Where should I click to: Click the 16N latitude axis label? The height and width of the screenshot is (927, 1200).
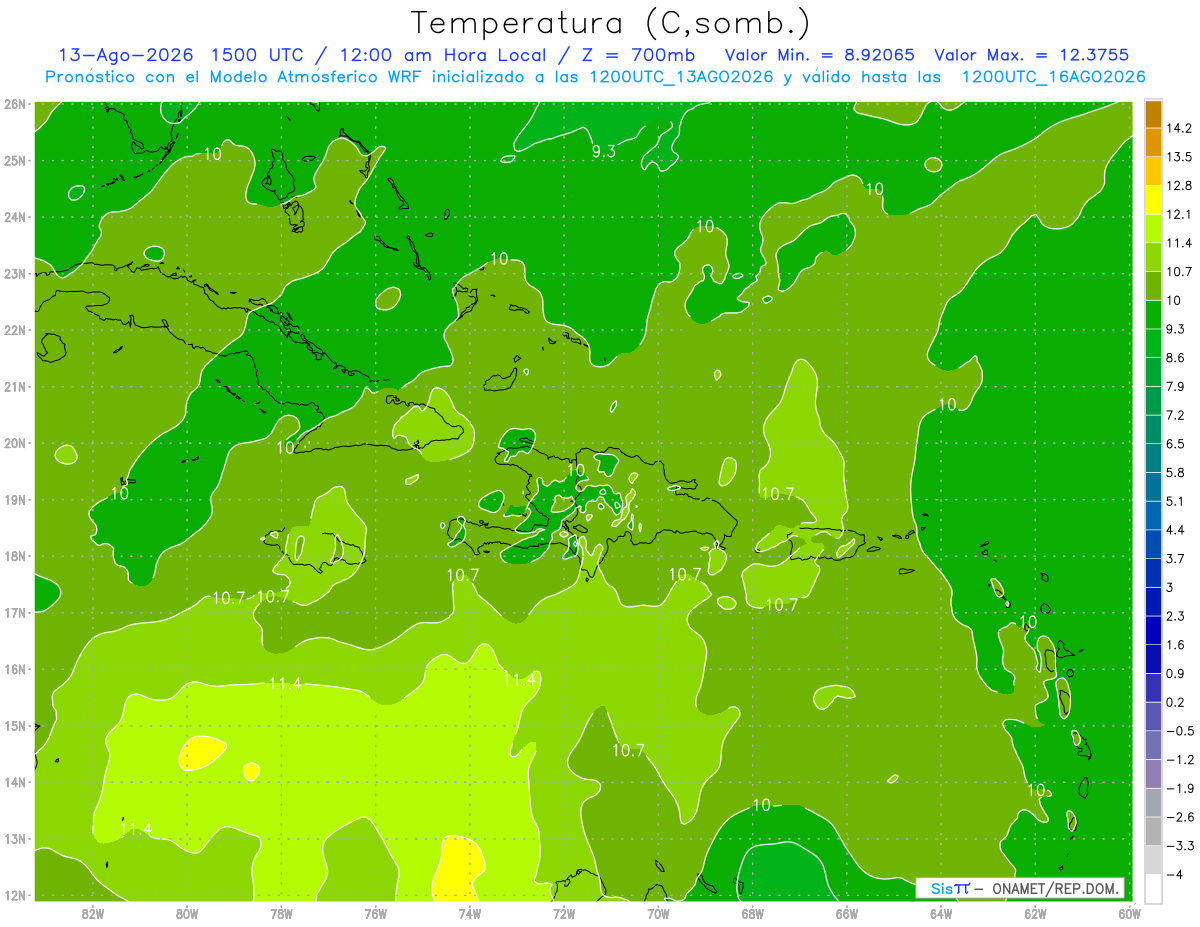14,669
